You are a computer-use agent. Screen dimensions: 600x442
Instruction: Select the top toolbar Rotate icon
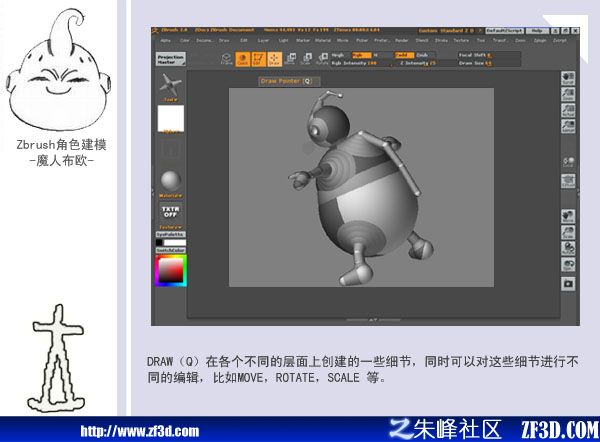point(323,59)
